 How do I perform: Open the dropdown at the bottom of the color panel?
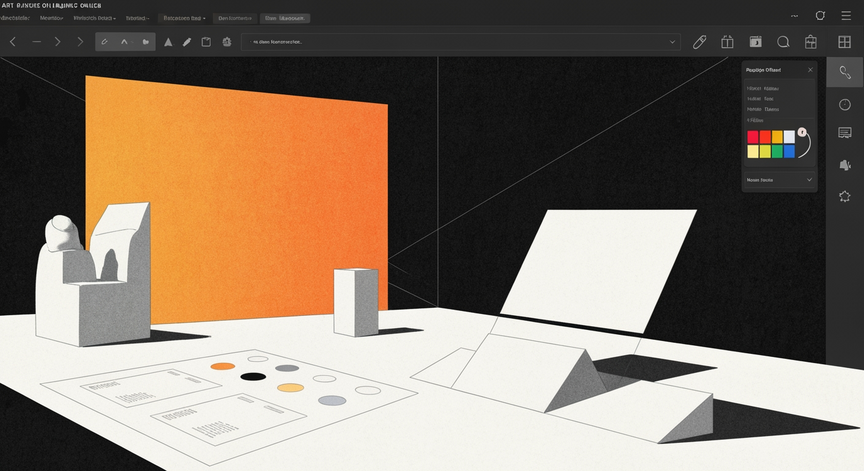(x=780, y=180)
